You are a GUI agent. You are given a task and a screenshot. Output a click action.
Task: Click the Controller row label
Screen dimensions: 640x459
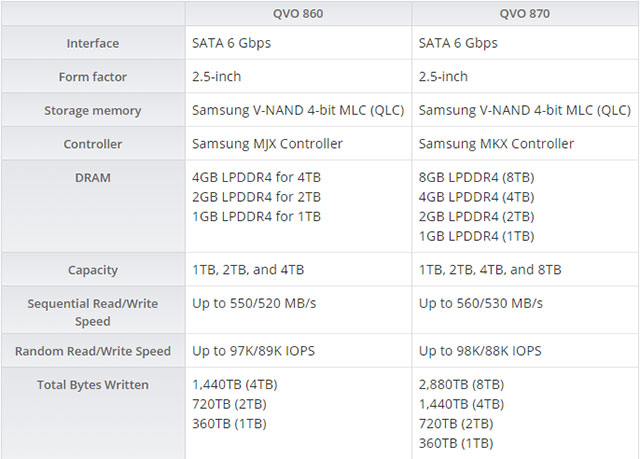click(93, 144)
